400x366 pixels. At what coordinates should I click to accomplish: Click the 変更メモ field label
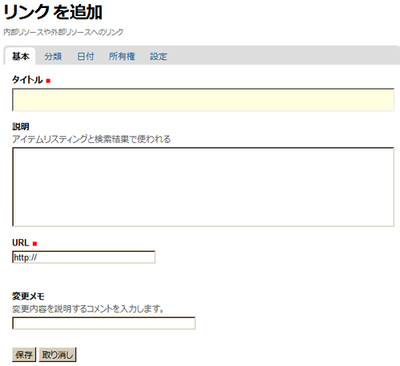(x=28, y=296)
